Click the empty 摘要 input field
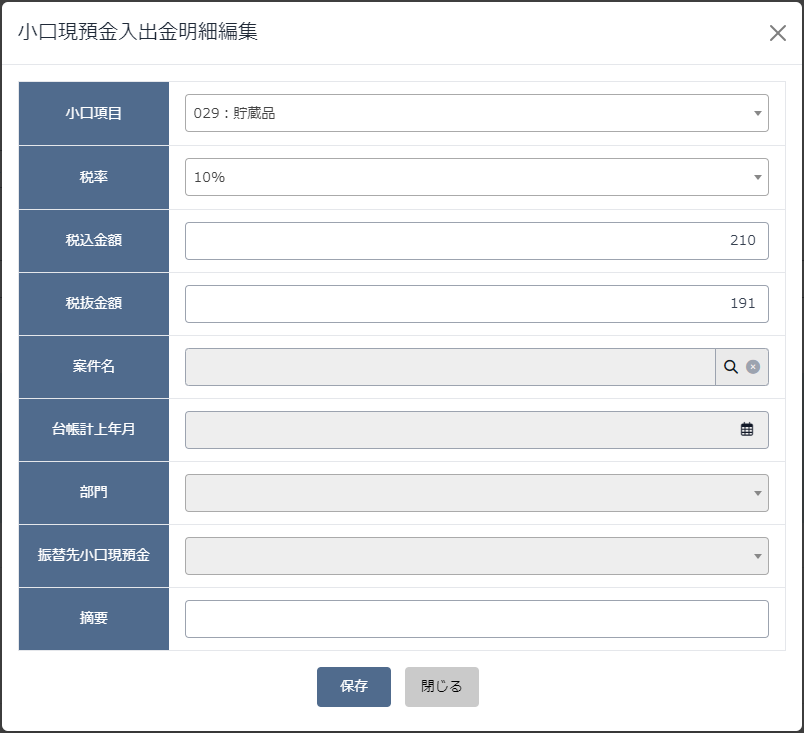The width and height of the screenshot is (804, 733). click(x=477, y=619)
